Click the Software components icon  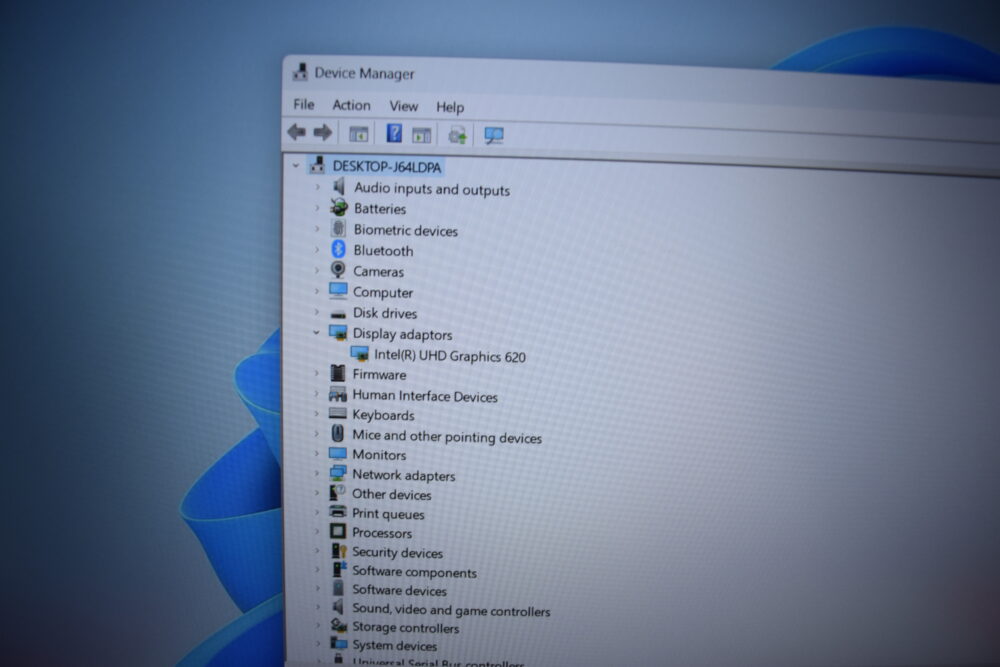(x=338, y=569)
